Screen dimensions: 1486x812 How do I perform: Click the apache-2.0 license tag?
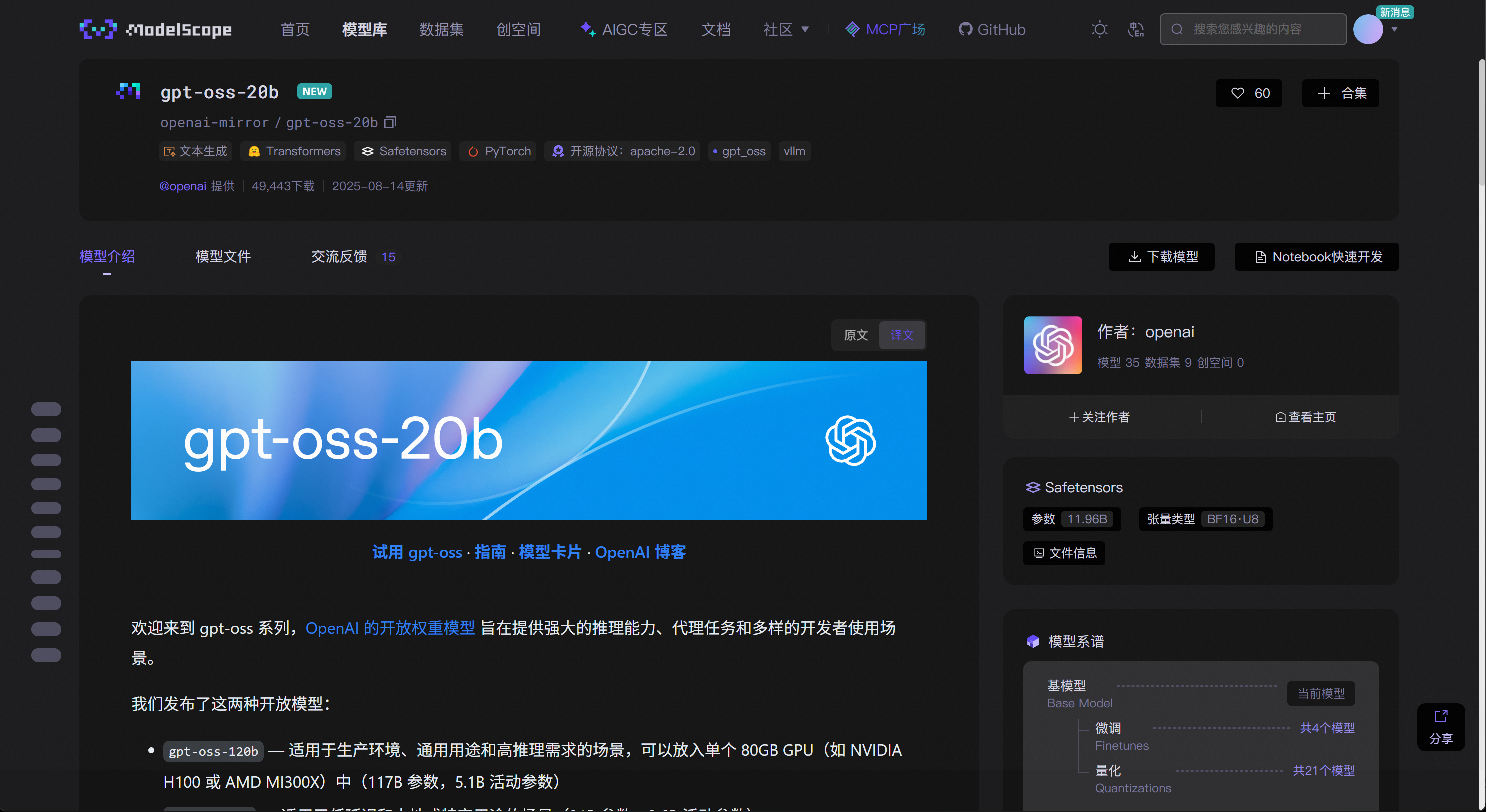[622, 151]
